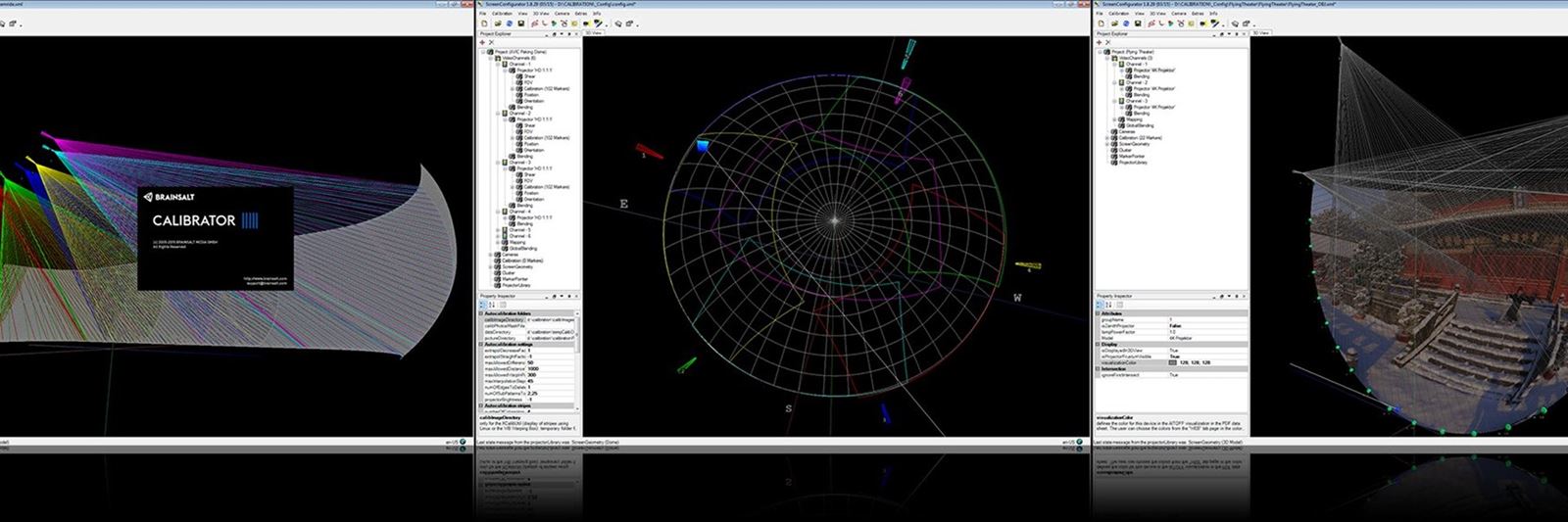This screenshot has height=522, width=1568.
Task: Click visualizationColor gray swatch in right inspector
Action: click(1172, 361)
